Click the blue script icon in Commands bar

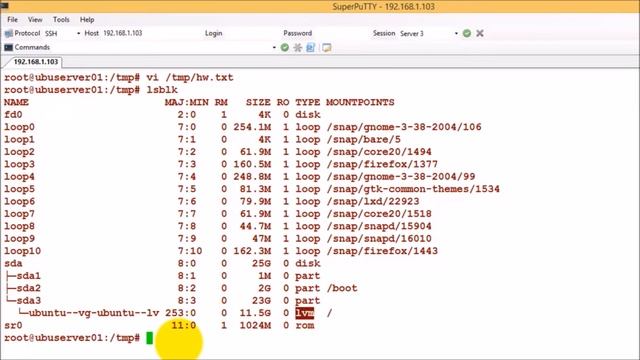pos(311,48)
